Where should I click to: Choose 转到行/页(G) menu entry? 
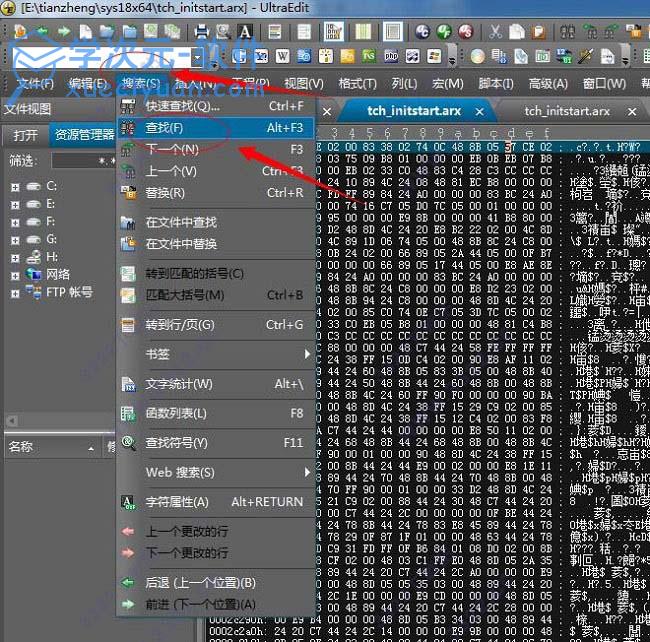216,325
